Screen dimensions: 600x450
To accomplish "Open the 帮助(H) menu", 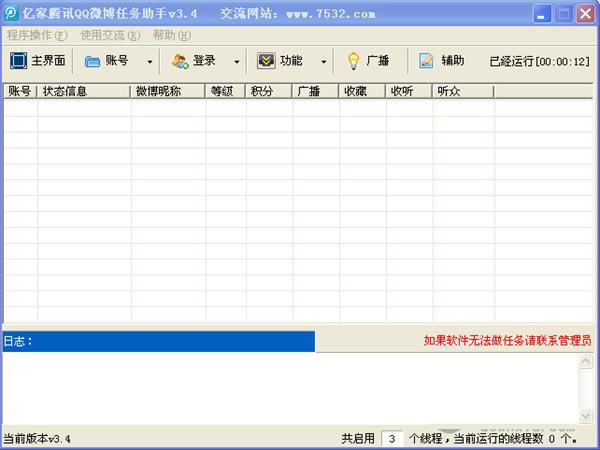I will pos(172,35).
